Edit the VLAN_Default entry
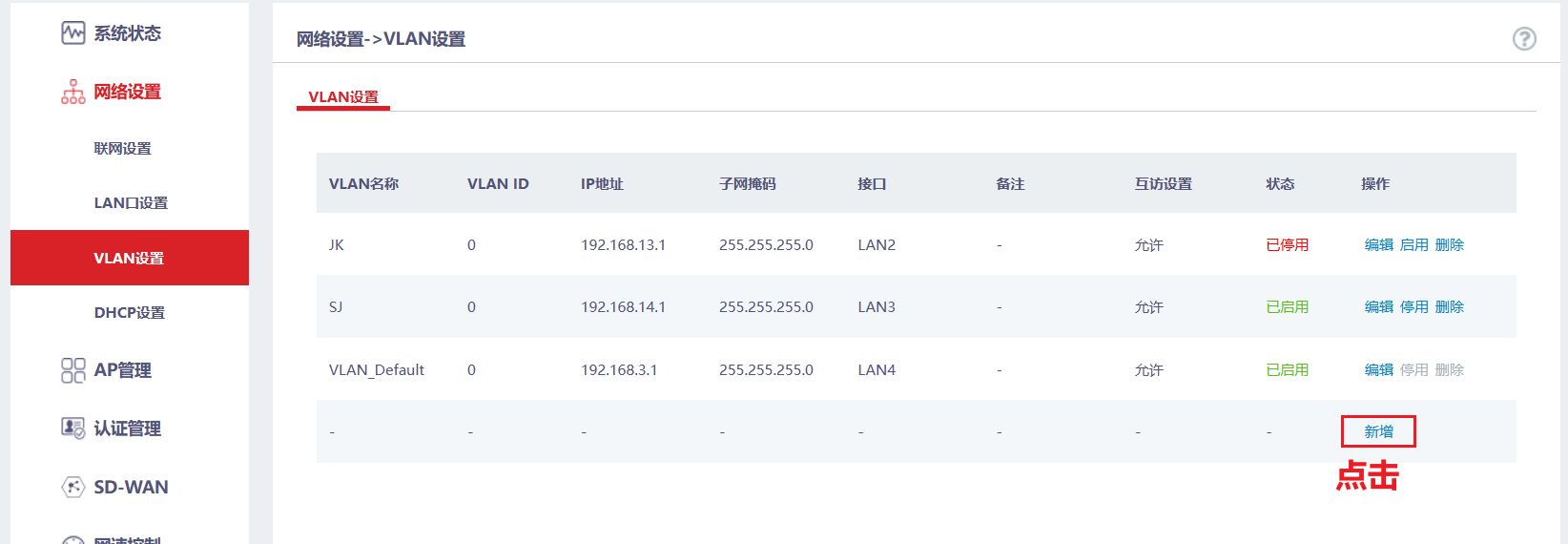 1378,370
